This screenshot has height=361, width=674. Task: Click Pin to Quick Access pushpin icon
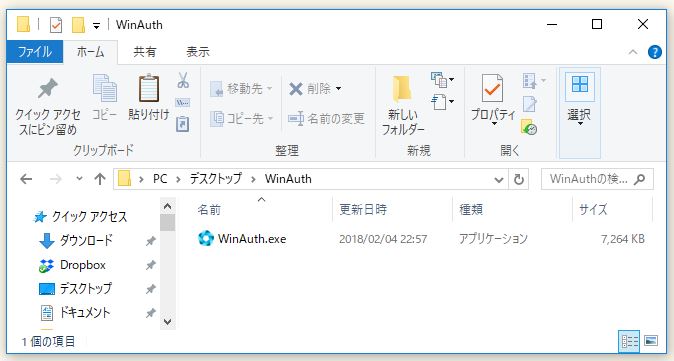point(48,89)
